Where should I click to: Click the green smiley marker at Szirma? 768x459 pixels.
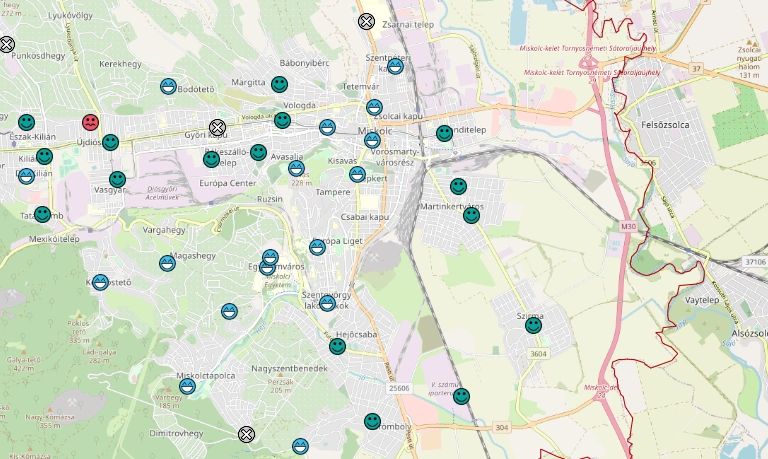[534, 325]
